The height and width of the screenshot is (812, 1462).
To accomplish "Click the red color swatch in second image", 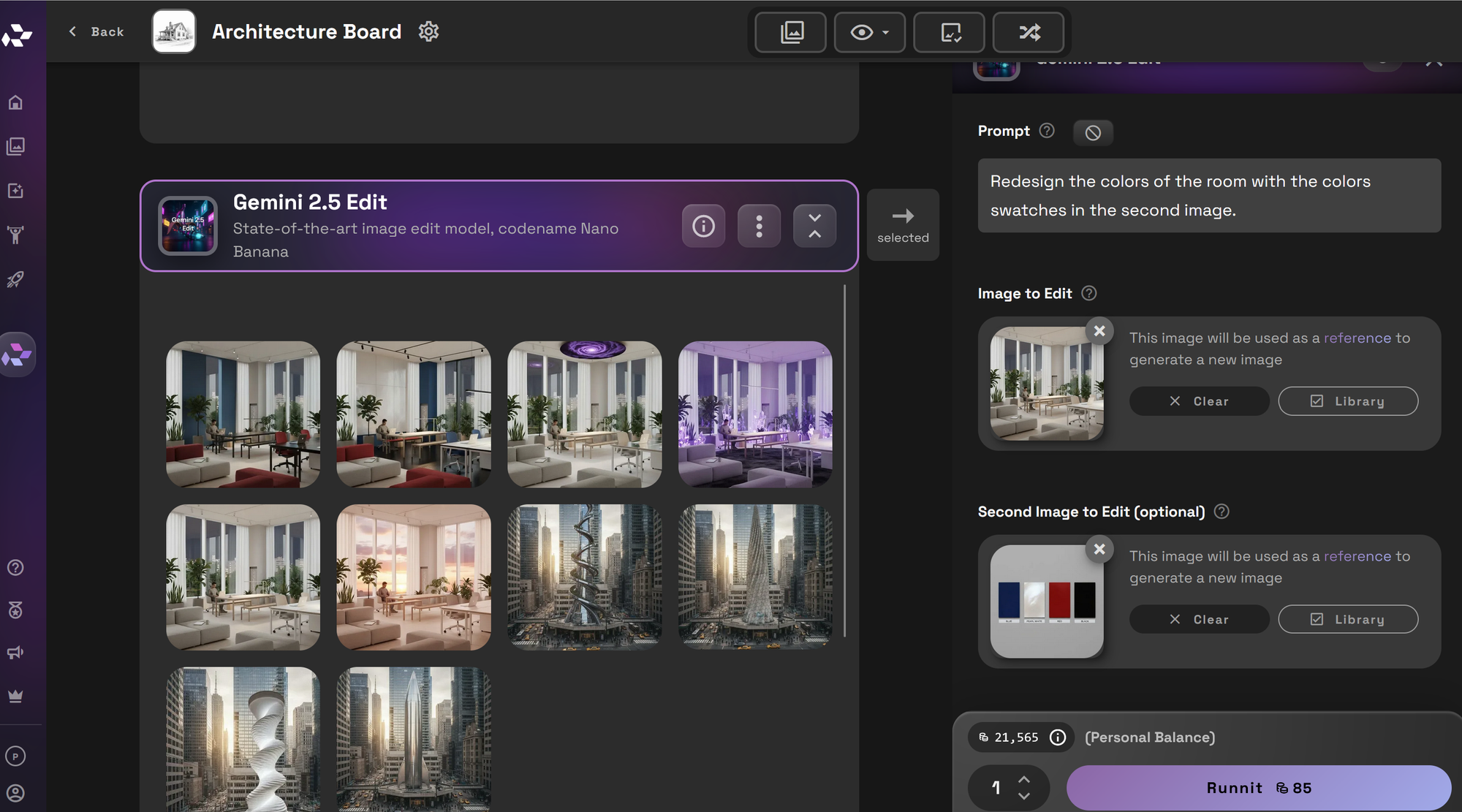I will point(1059,600).
